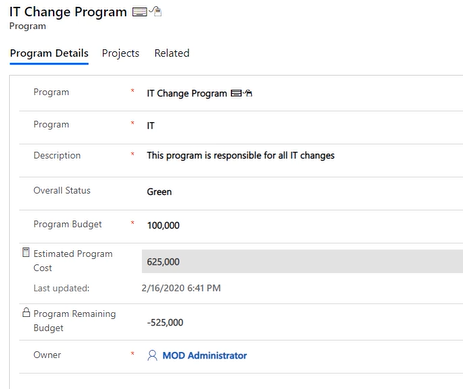This screenshot has width=463, height=389.
Task: Click the Program Remaining Budget value -525,000
Action: click(165, 323)
